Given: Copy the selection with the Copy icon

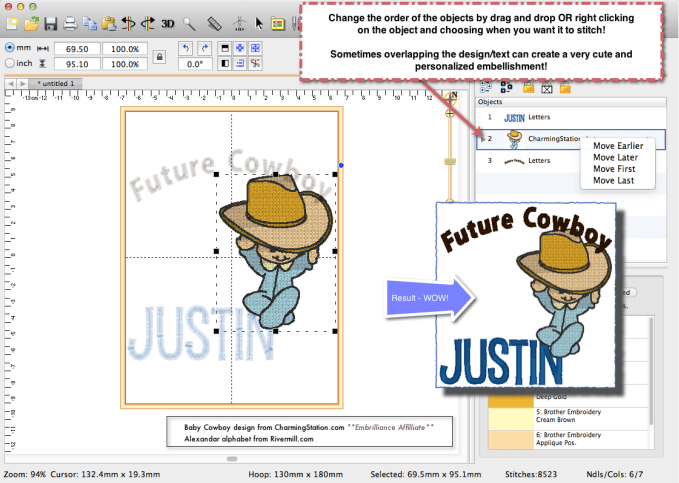Looking at the screenshot, I should 90,23.
